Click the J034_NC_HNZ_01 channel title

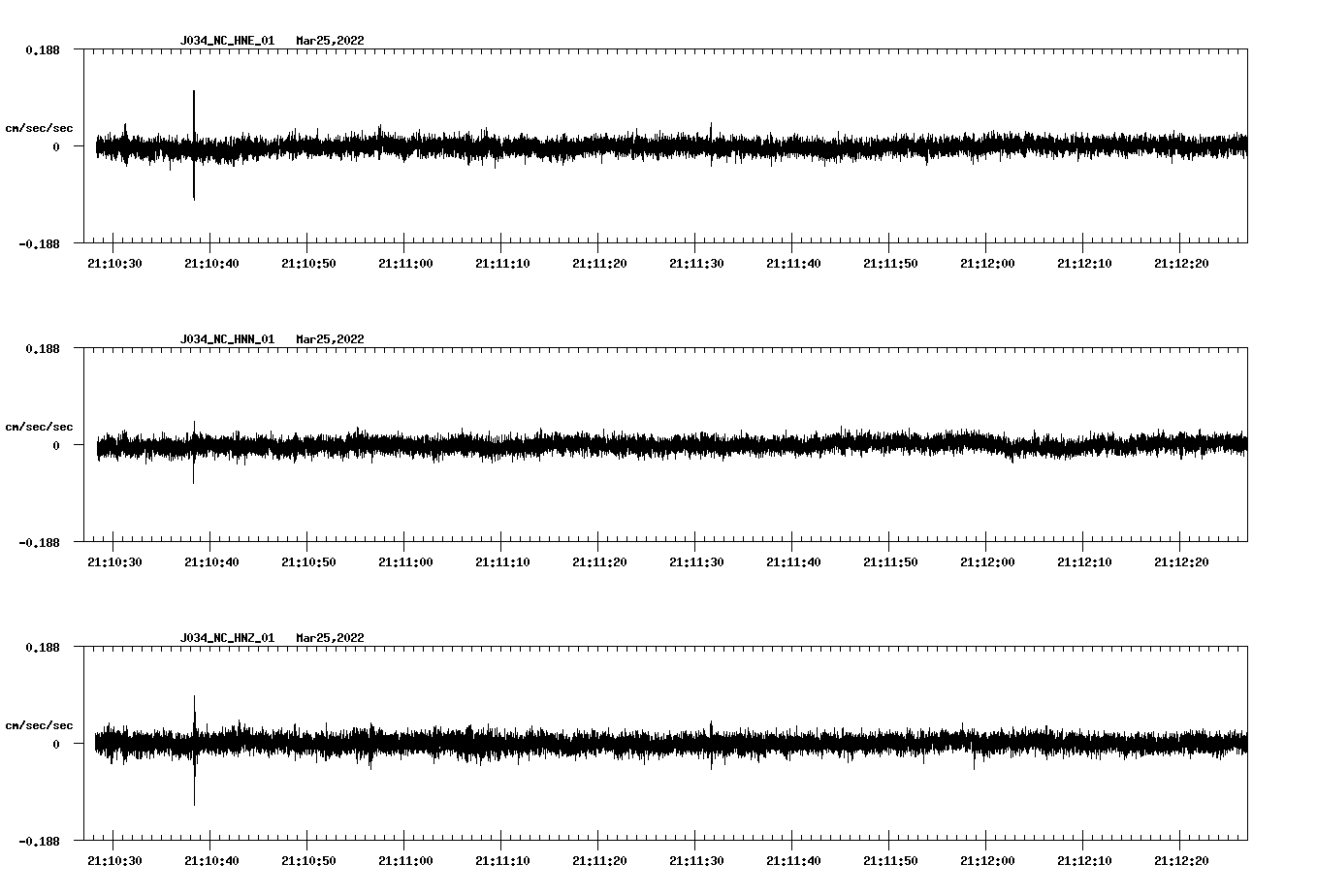(x=227, y=638)
